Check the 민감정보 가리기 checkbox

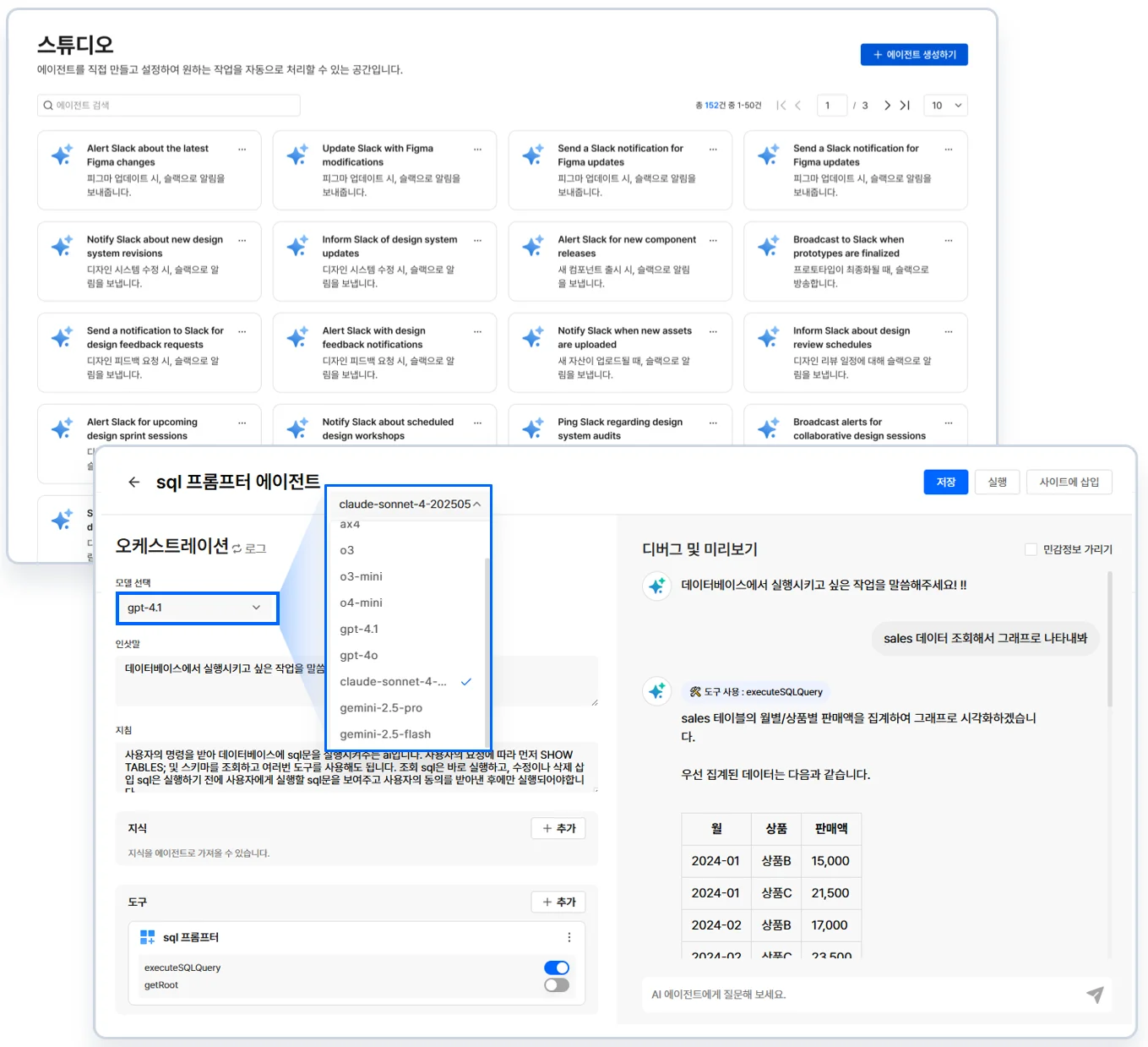(1031, 549)
